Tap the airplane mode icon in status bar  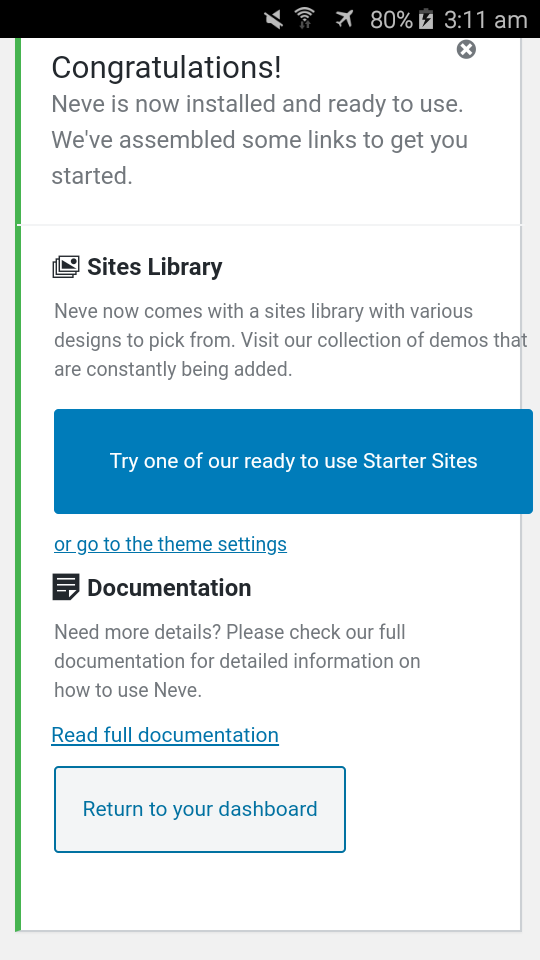point(345,20)
